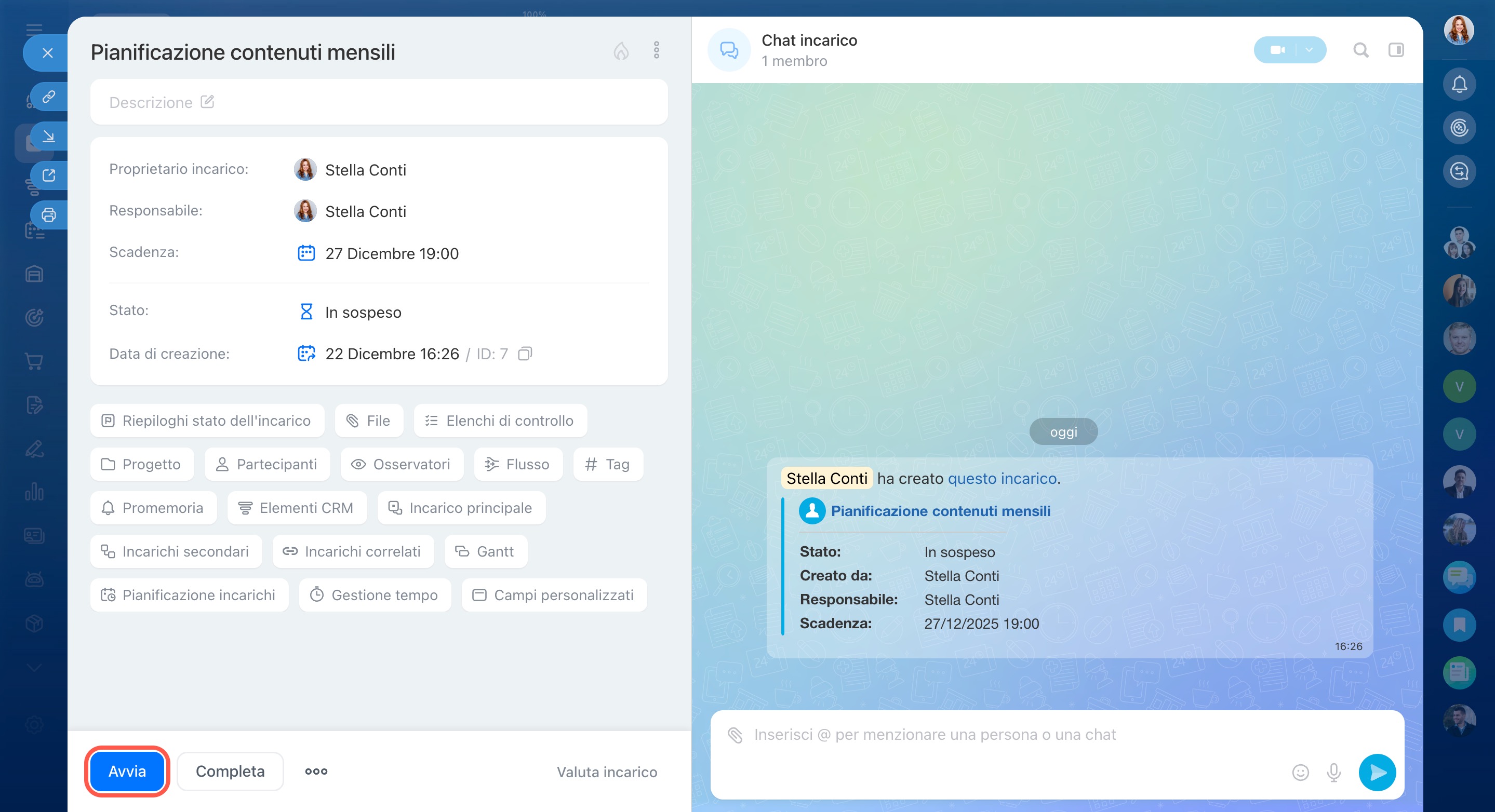
Task: Open the Elenchi di controllo chip
Action: (x=500, y=421)
